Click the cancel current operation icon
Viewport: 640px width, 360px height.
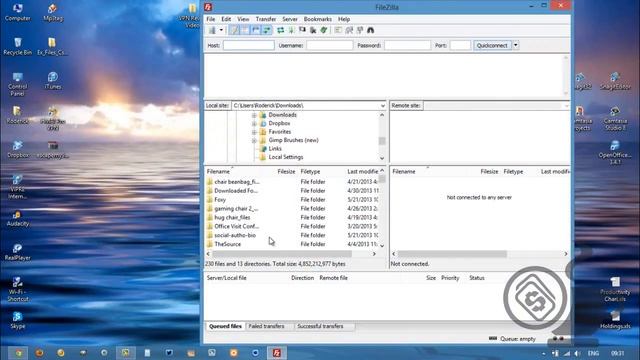302,30
